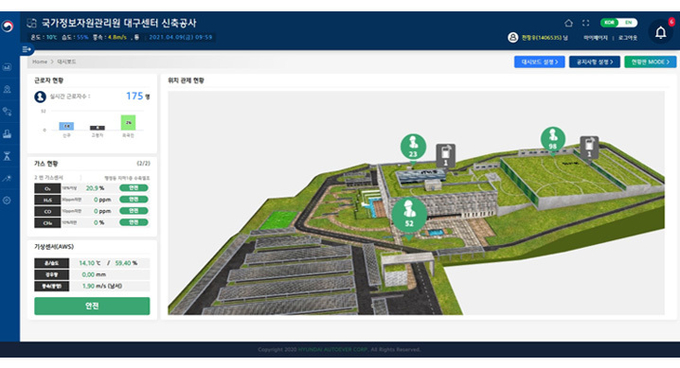The image size is (680, 368).
Task: Open the bottom circular sidebar icon
Action: click(7, 200)
